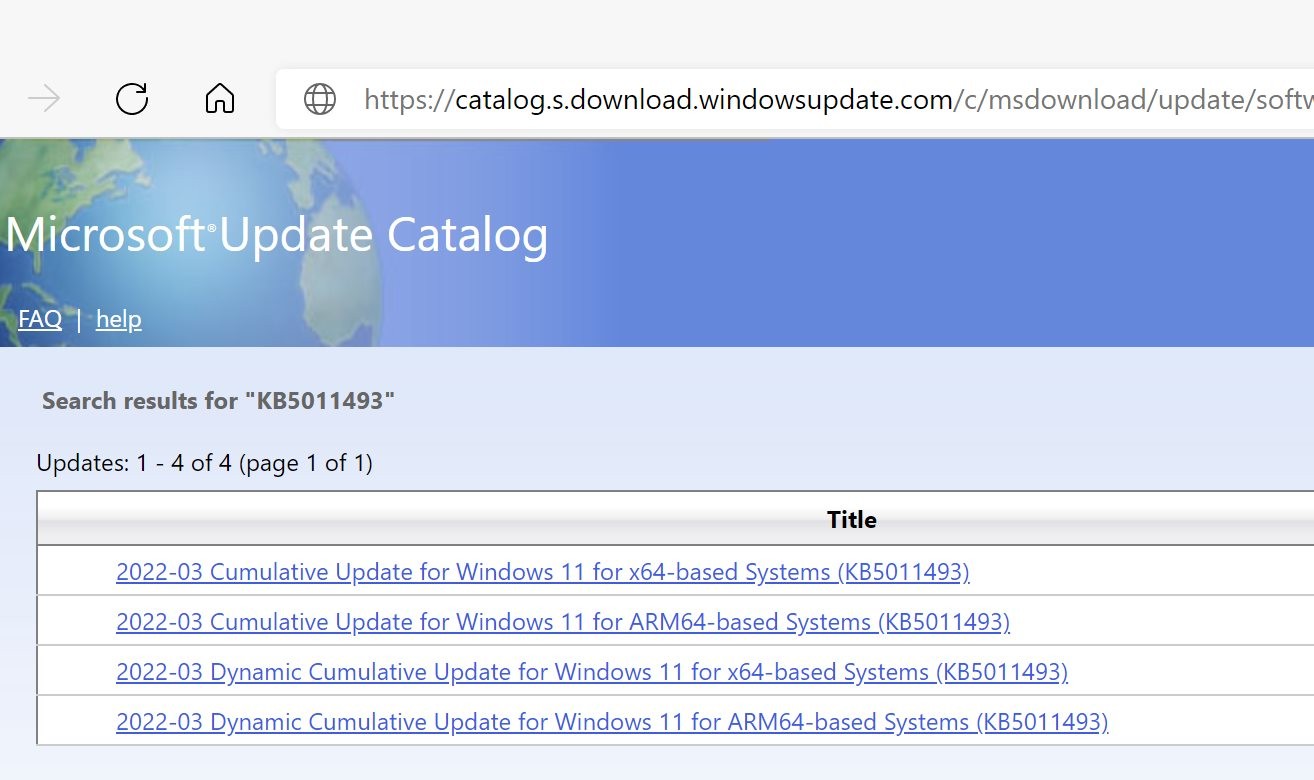The height and width of the screenshot is (780, 1314).
Task: Click the browser forward arrow
Action: (x=44, y=98)
